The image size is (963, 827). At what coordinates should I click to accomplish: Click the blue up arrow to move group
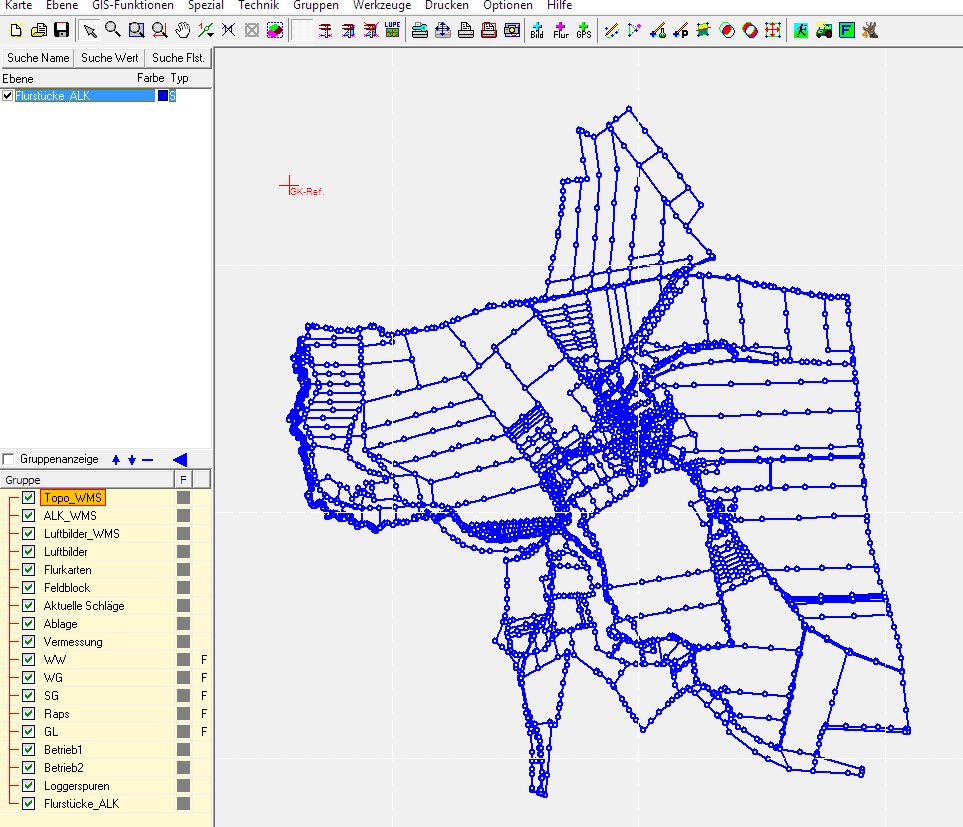point(115,459)
